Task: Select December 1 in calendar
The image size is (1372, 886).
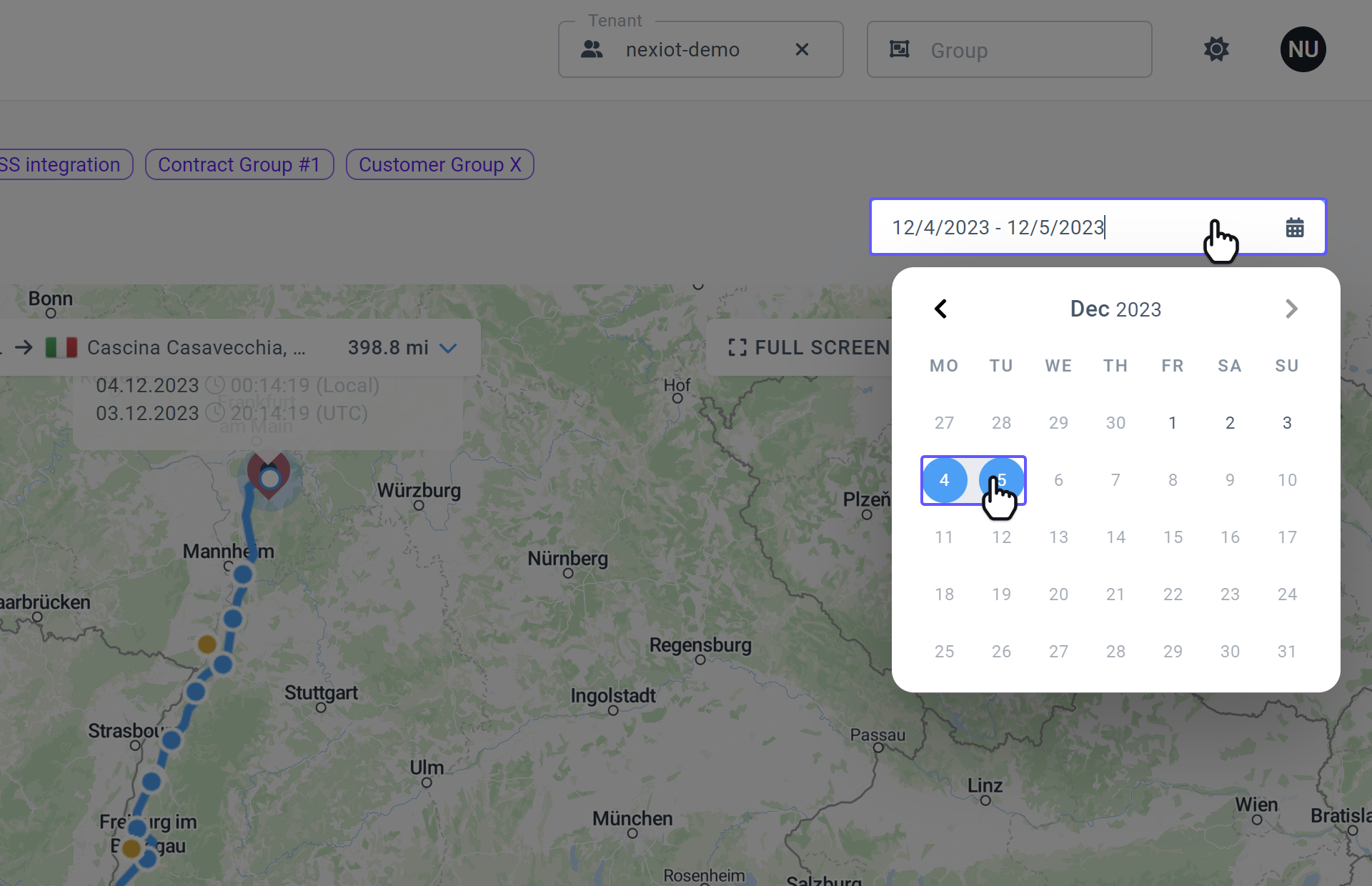Action: click(x=1173, y=423)
